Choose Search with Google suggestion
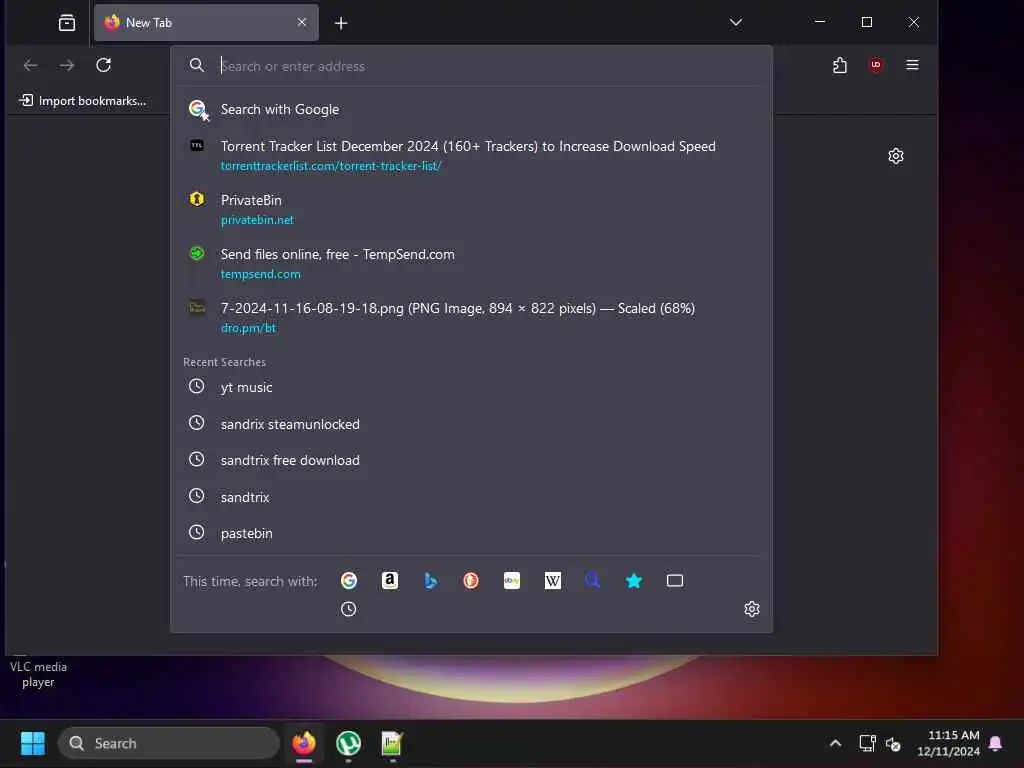 click(472, 109)
